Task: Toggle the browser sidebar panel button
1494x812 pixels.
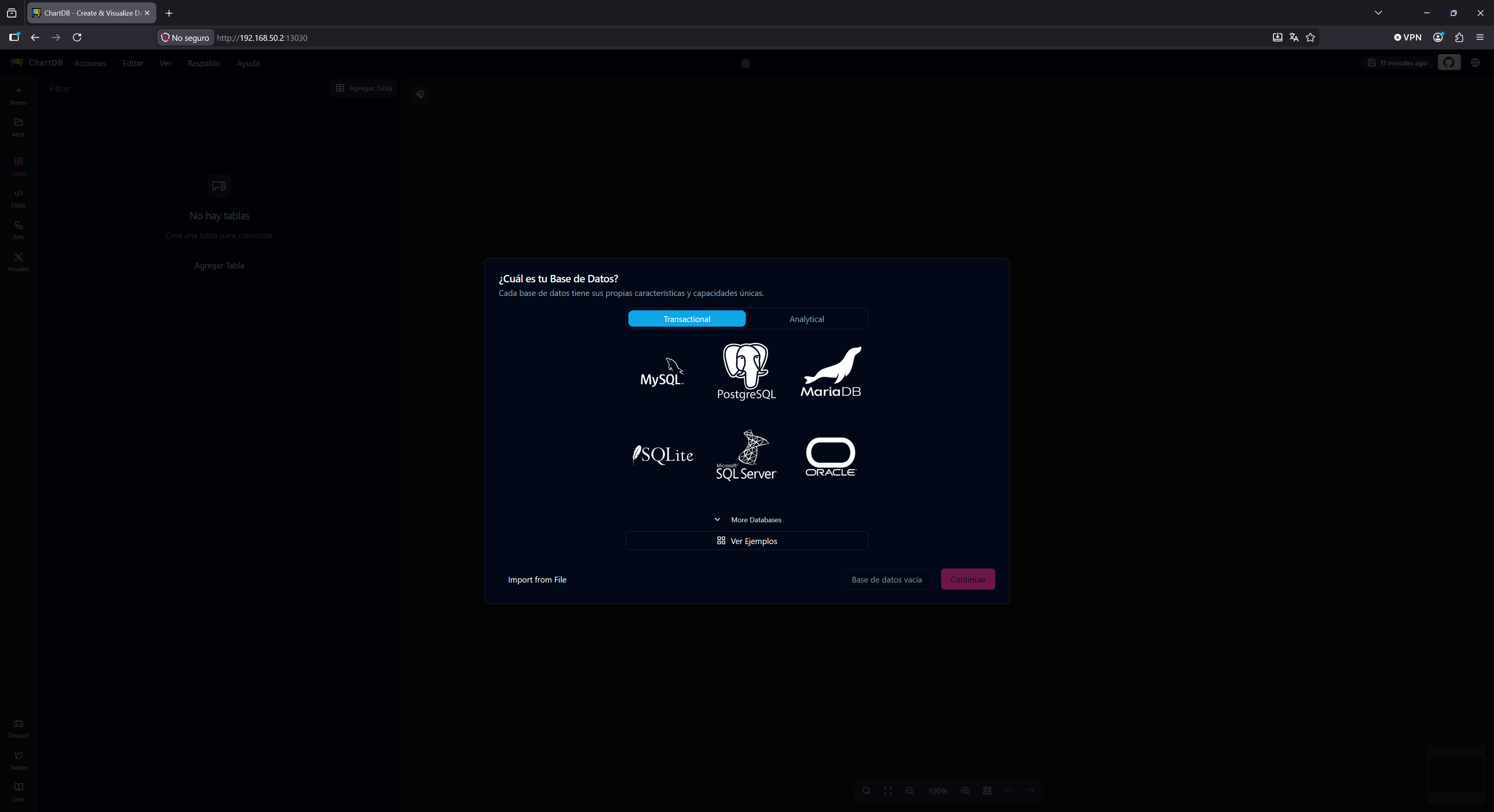Action: 14,37
